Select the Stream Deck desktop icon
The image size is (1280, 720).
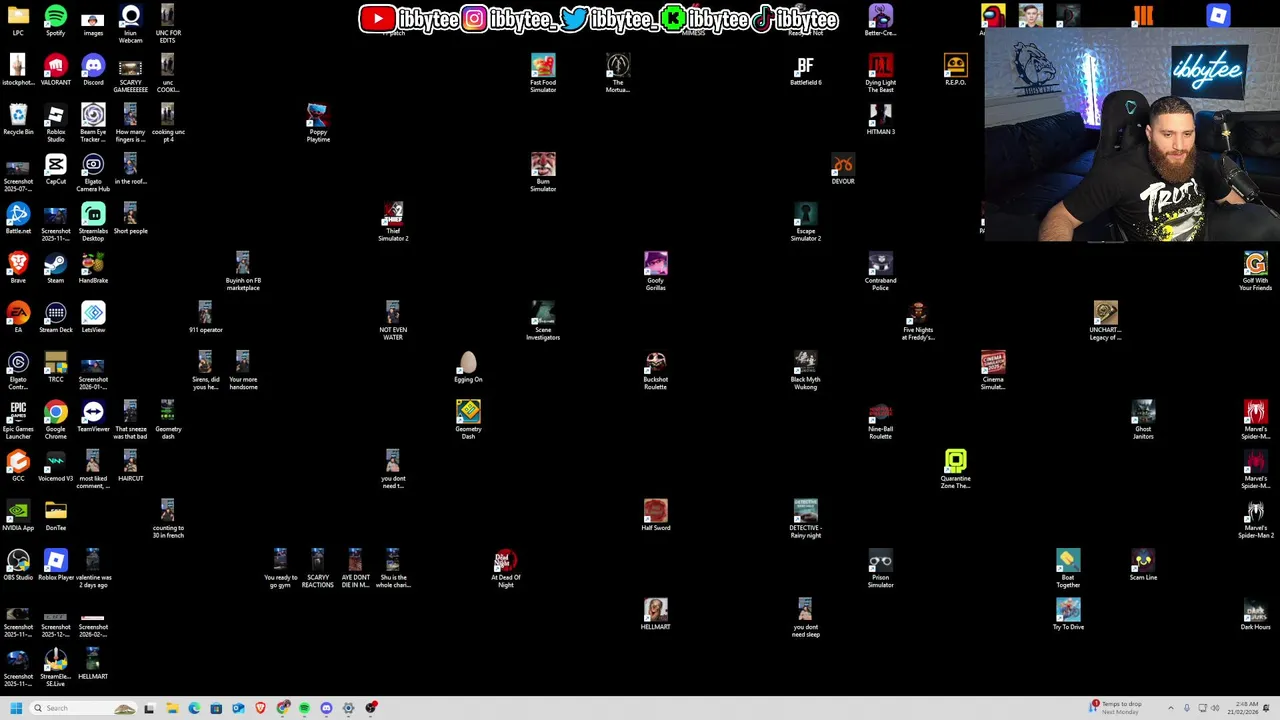55,317
